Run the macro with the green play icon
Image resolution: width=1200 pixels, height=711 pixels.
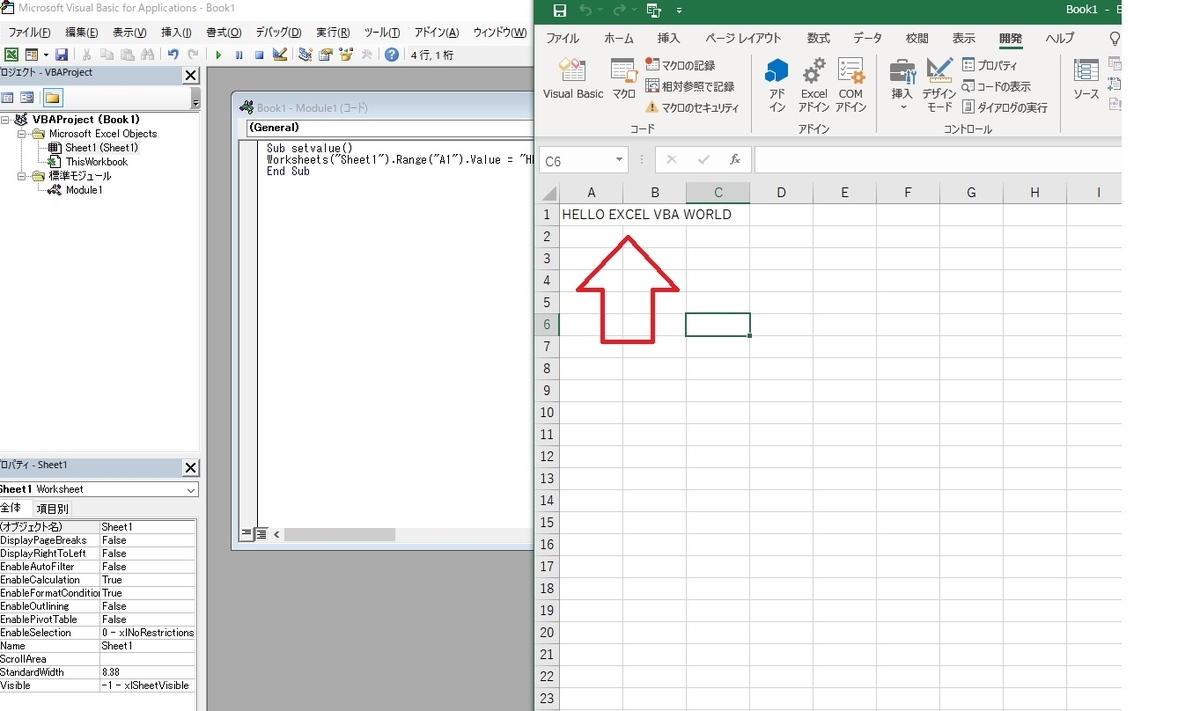click(x=219, y=55)
